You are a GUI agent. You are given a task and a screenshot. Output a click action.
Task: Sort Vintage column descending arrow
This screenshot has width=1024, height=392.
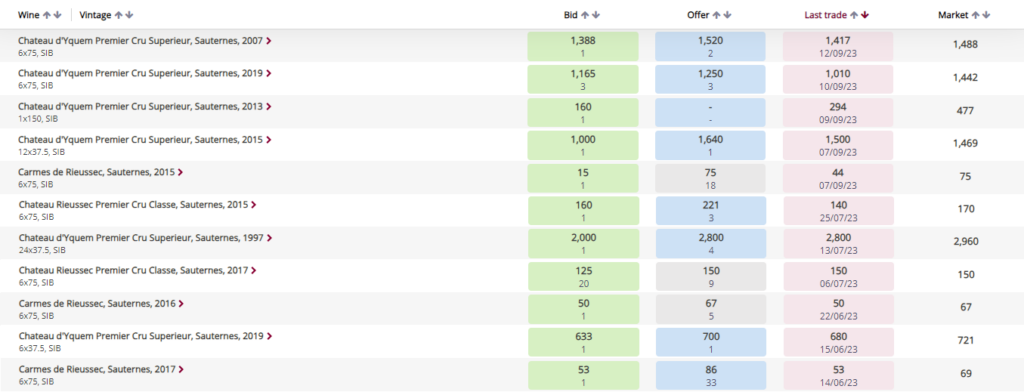(129, 14)
